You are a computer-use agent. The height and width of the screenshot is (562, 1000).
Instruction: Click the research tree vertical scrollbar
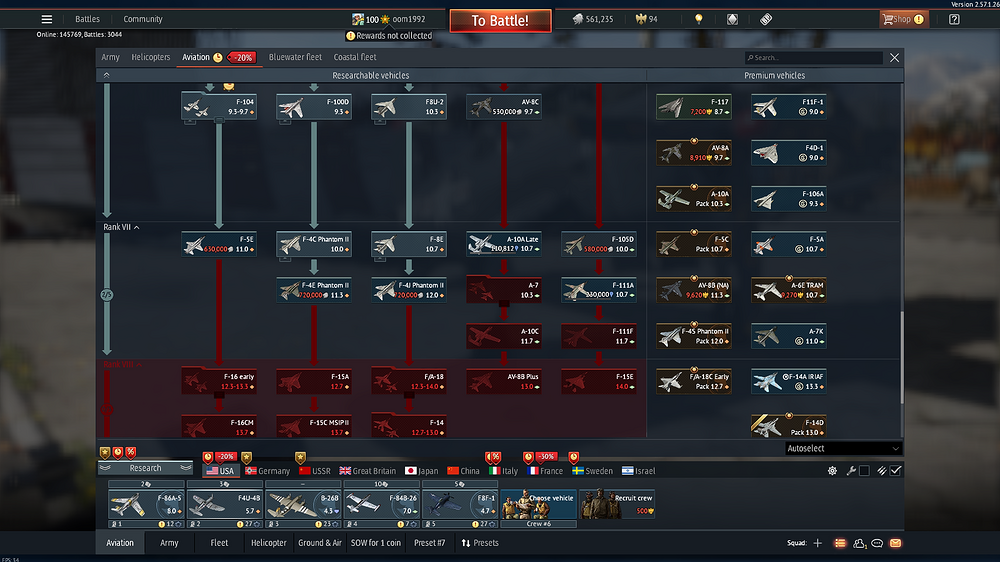point(901,357)
